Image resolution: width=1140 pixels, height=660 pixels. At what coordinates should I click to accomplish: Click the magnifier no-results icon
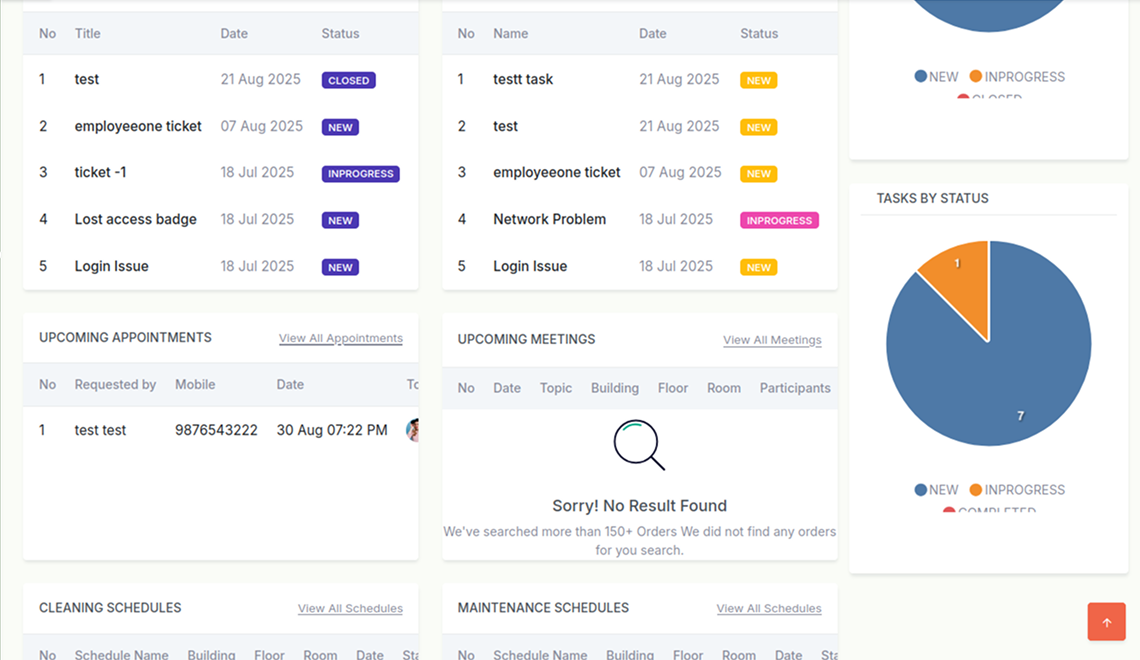click(x=639, y=445)
